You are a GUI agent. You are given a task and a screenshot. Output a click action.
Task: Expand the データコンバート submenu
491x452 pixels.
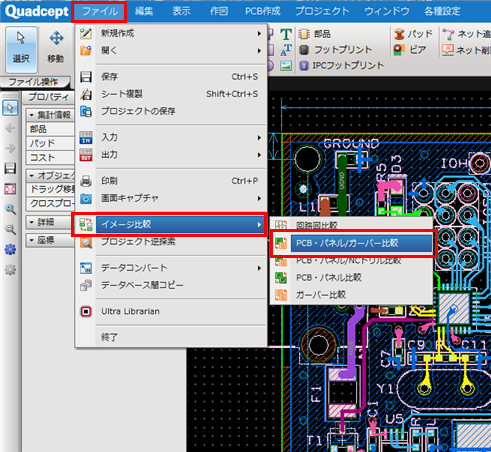(171, 268)
